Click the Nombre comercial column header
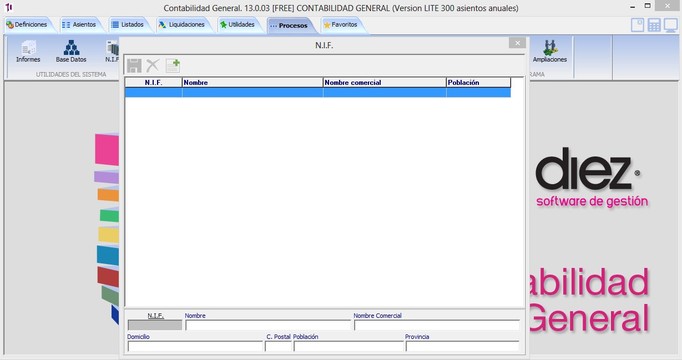This screenshot has height=360, width=682. tap(384, 83)
